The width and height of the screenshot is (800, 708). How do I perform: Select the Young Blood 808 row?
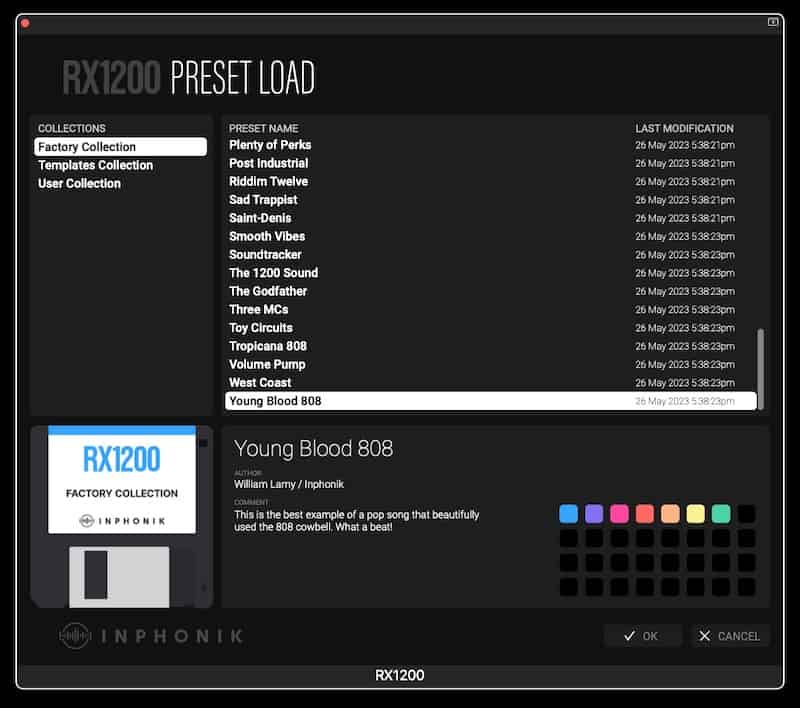pyautogui.click(x=491, y=401)
